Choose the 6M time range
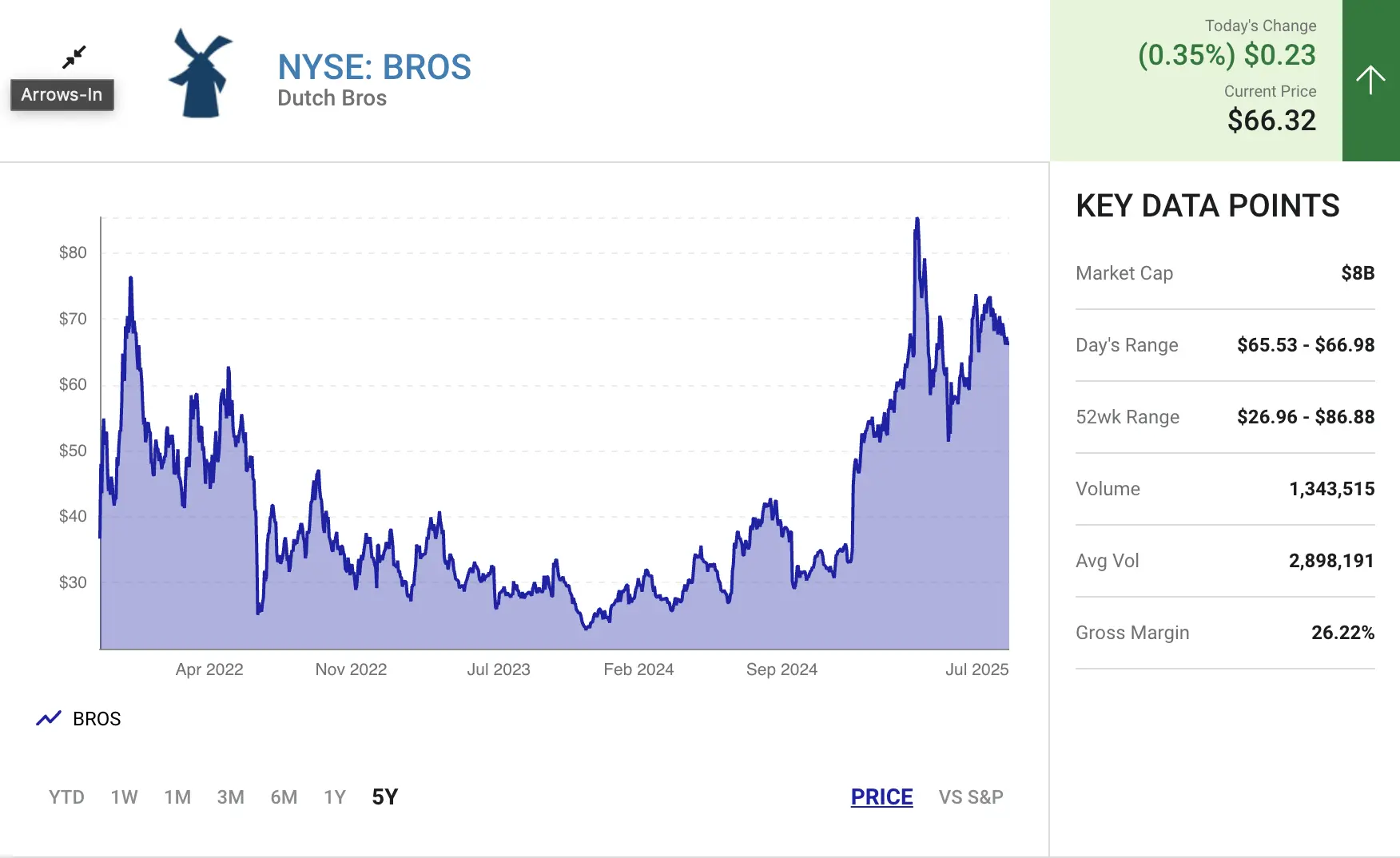The height and width of the screenshot is (858, 1400). tap(284, 796)
